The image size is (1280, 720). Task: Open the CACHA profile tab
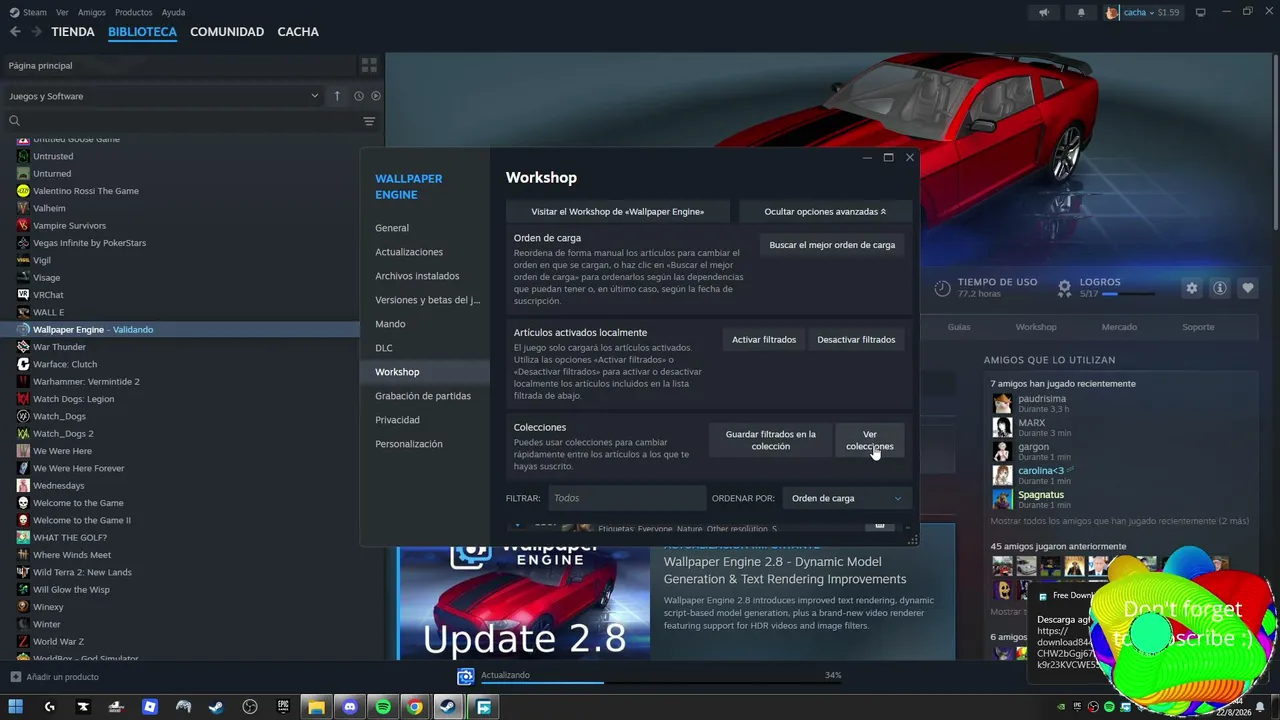(298, 32)
